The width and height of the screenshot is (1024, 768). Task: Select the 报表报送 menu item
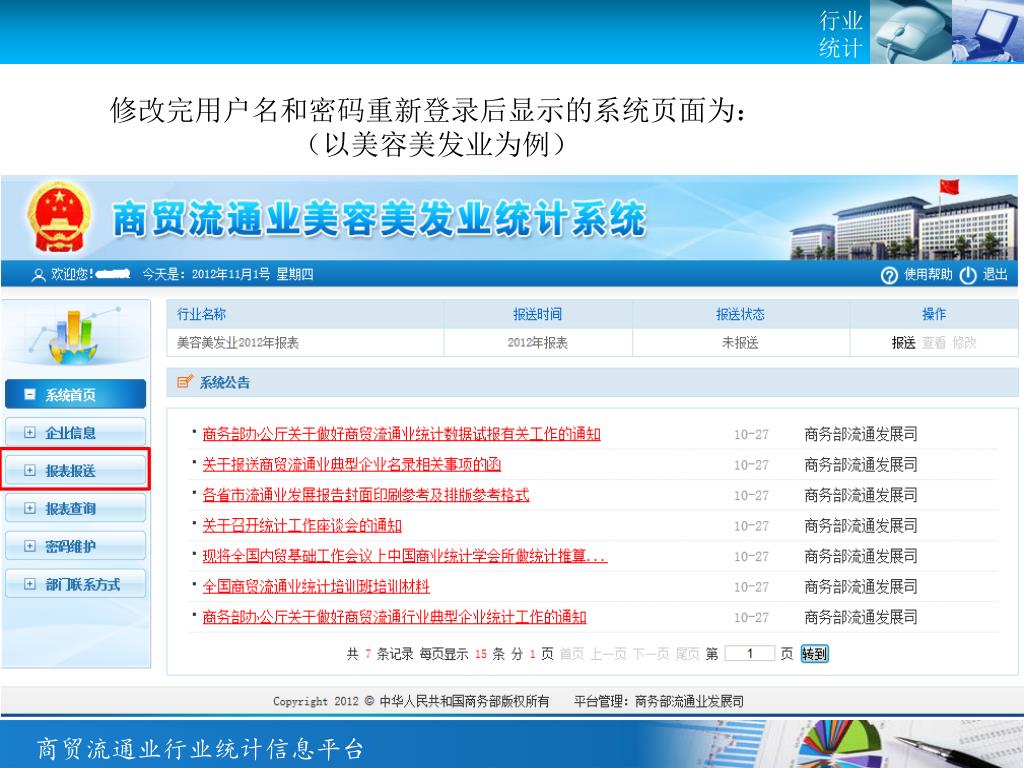[x=75, y=470]
